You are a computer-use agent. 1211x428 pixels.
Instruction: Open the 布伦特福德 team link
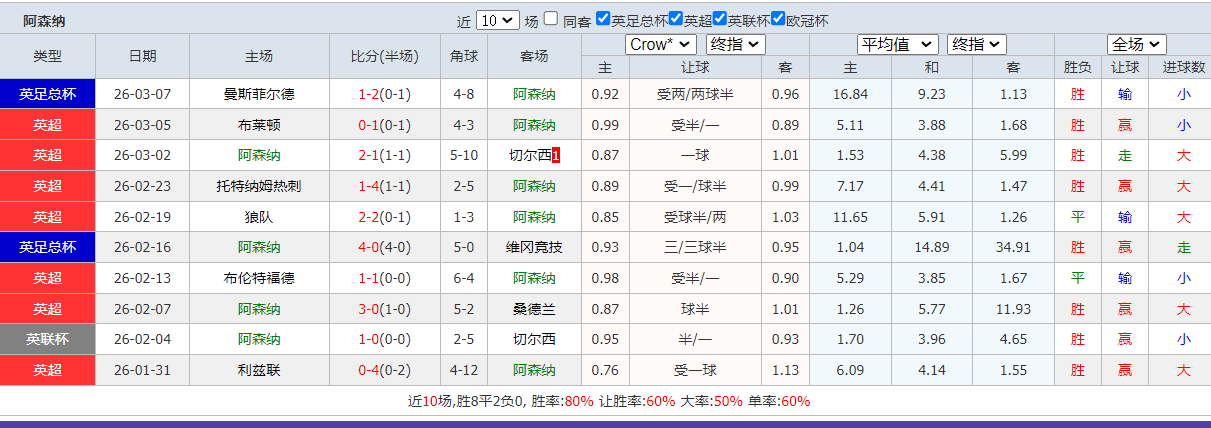click(x=259, y=278)
